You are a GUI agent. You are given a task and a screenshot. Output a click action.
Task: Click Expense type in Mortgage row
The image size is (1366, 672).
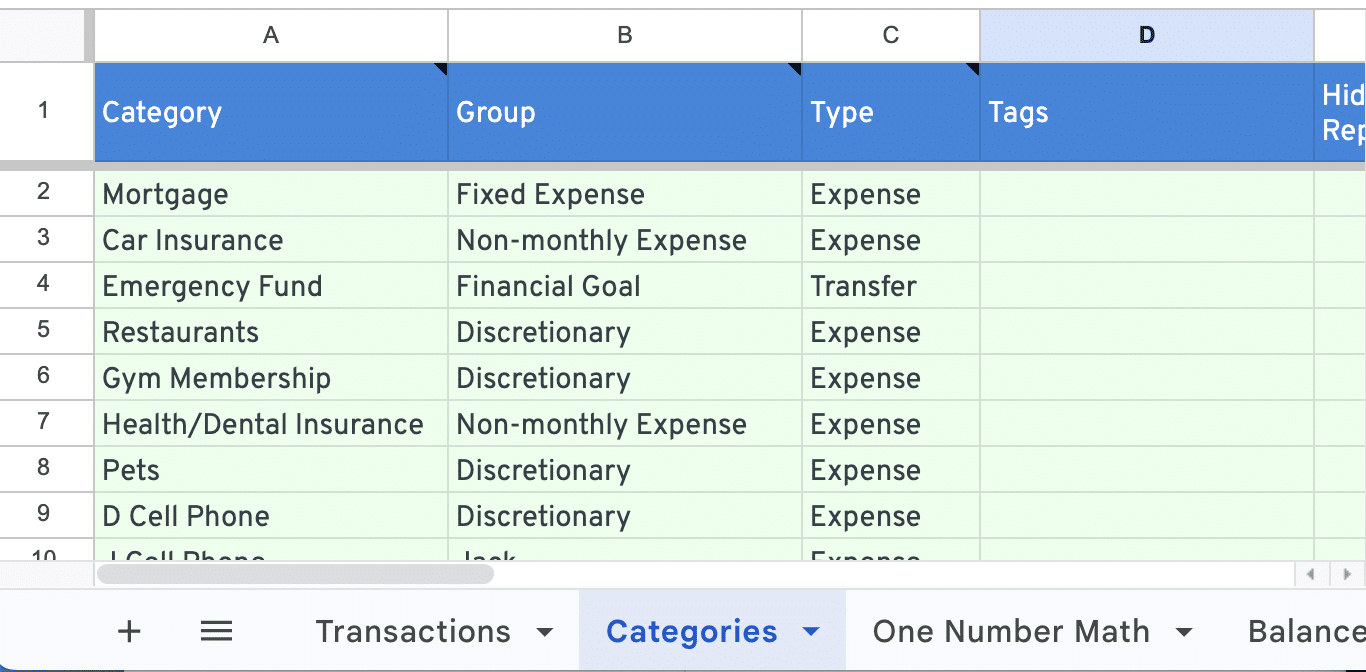891,194
